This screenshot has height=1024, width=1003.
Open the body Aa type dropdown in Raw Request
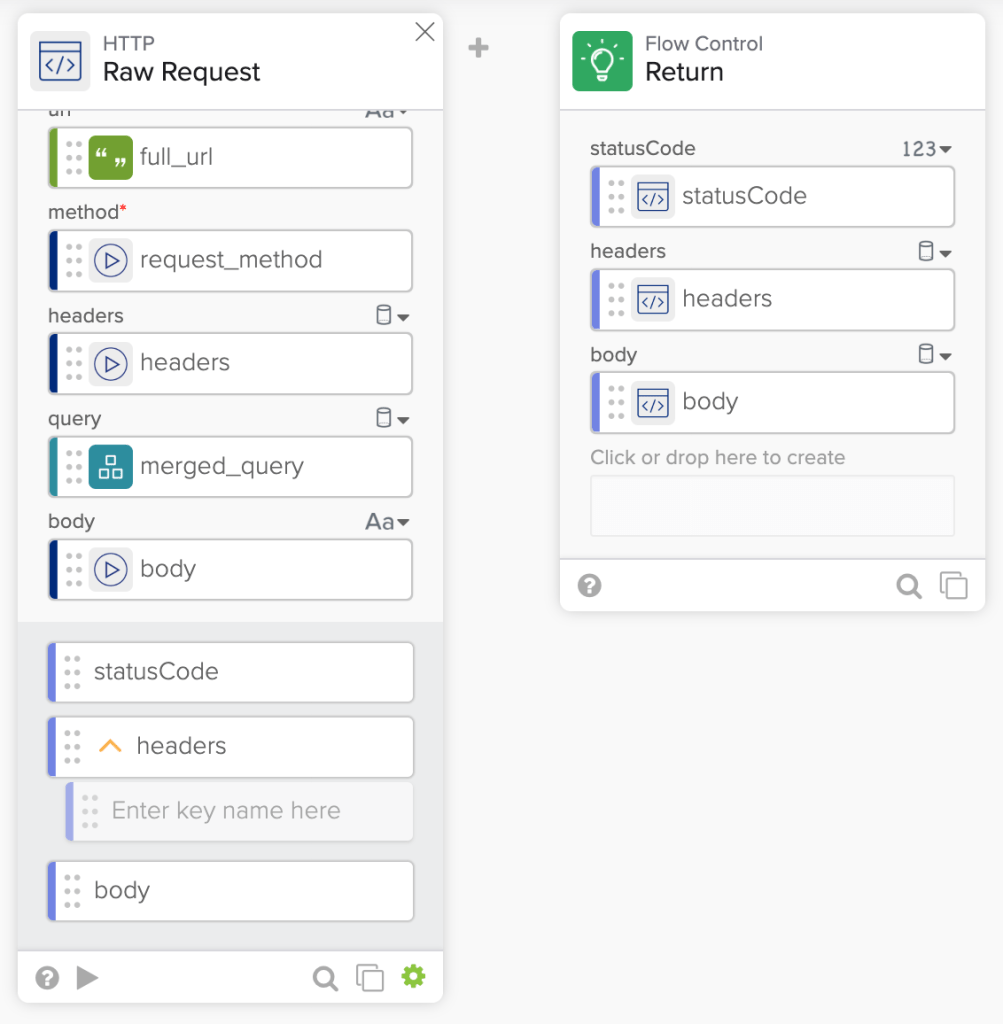click(388, 522)
